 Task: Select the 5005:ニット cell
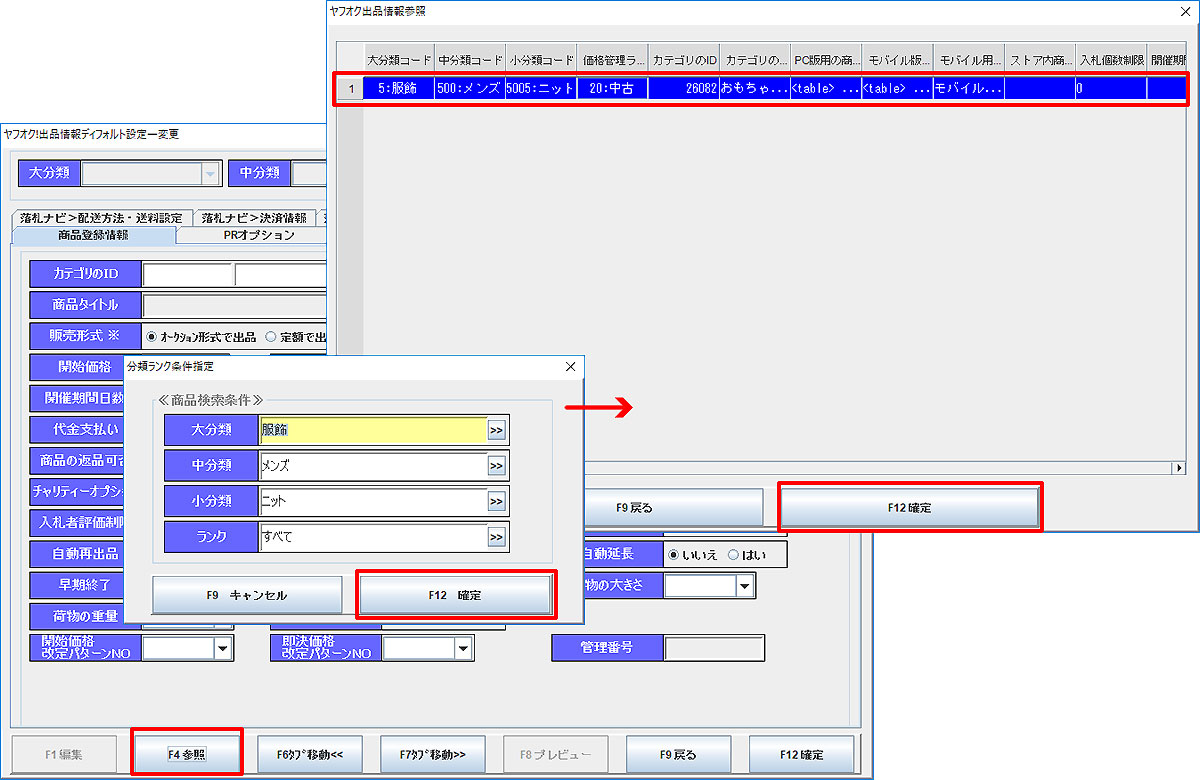click(x=541, y=88)
